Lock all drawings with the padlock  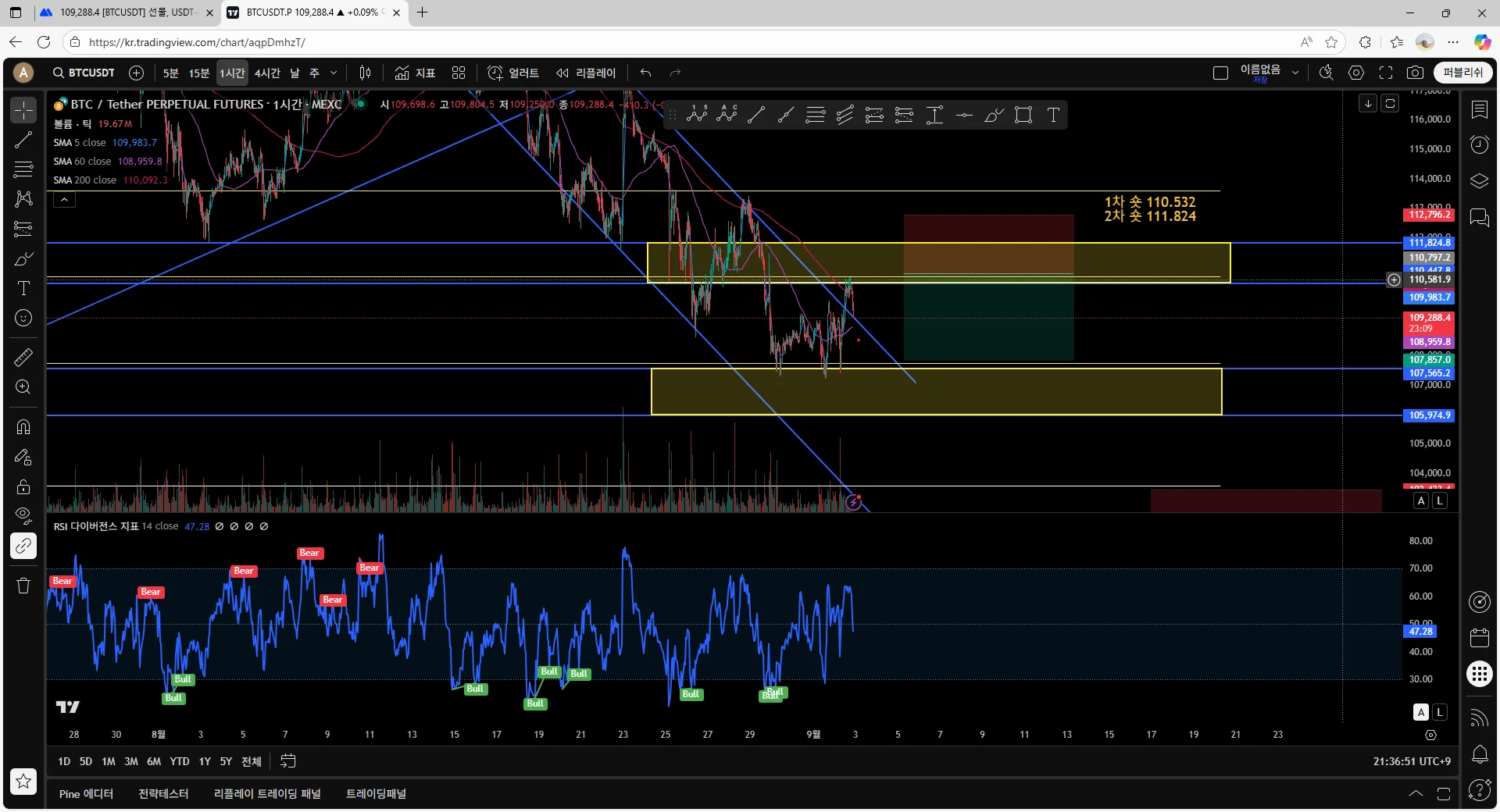pyautogui.click(x=23, y=486)
